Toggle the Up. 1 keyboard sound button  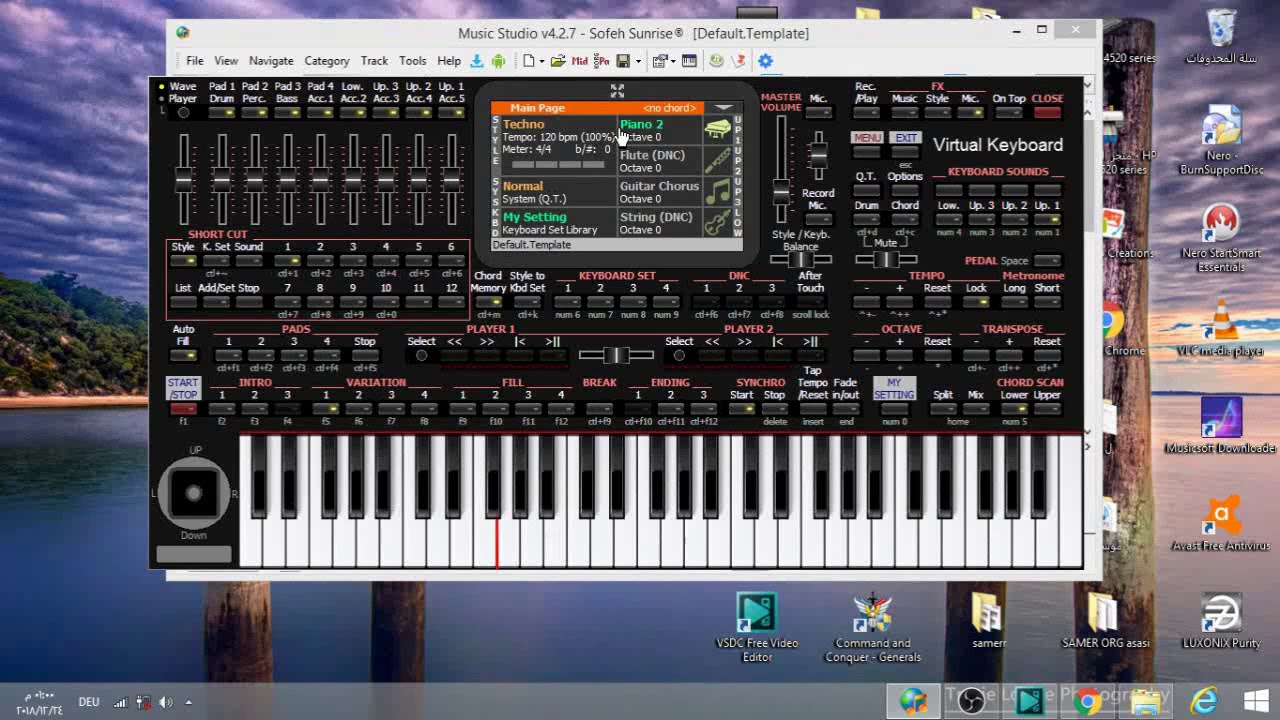[x=1047, y=219]
